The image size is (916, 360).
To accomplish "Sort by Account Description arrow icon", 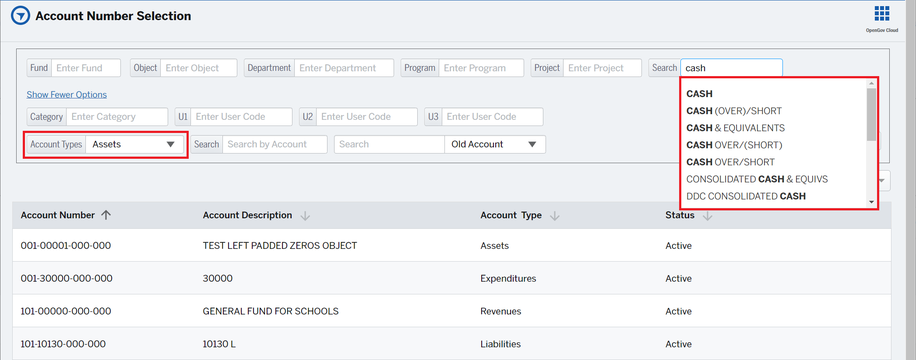I will [x=305, y=216].
